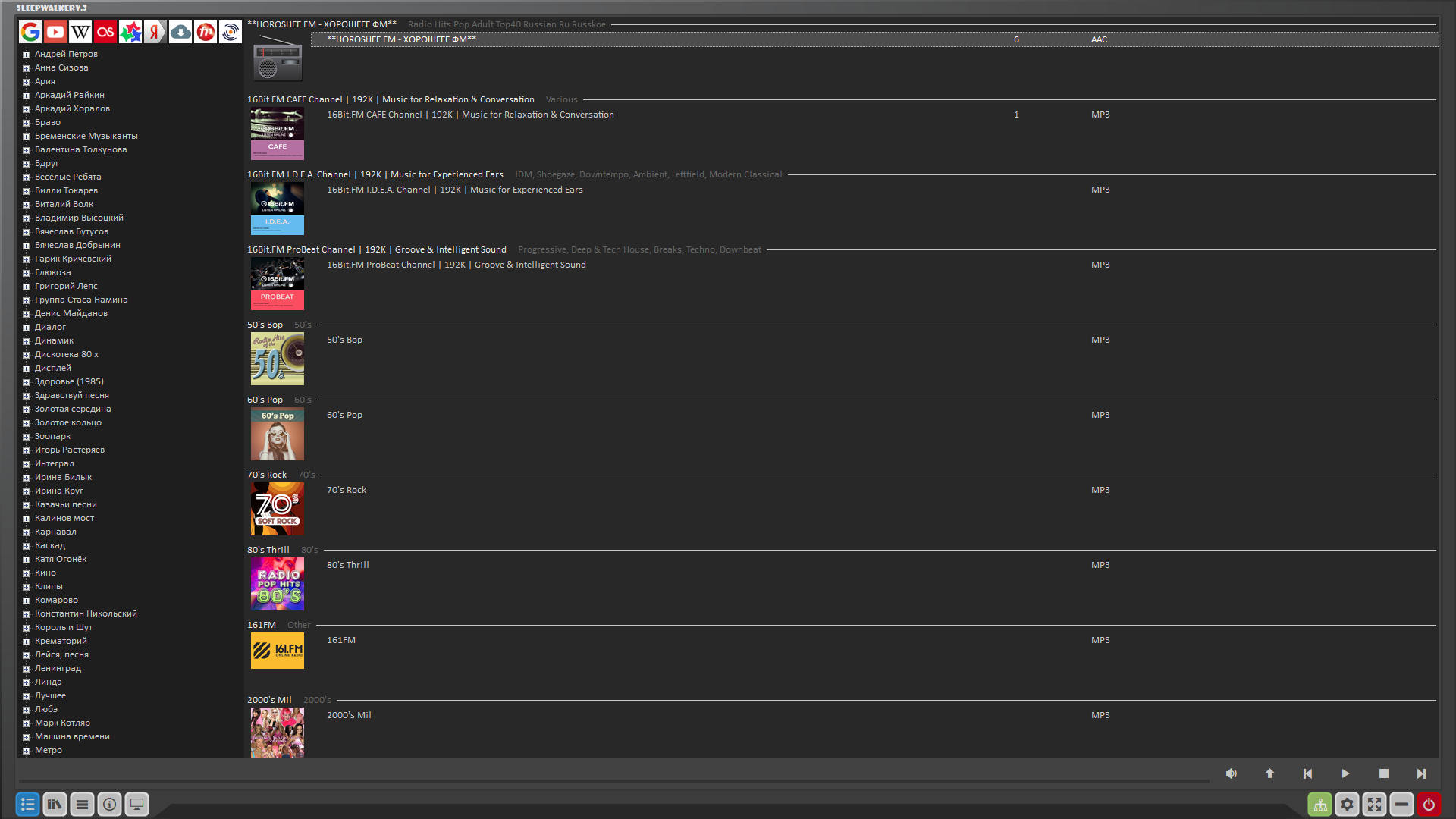Show the info panel icon
Image resolution: width=1456 pixels, height=819 pixels.
coord(109,804)
